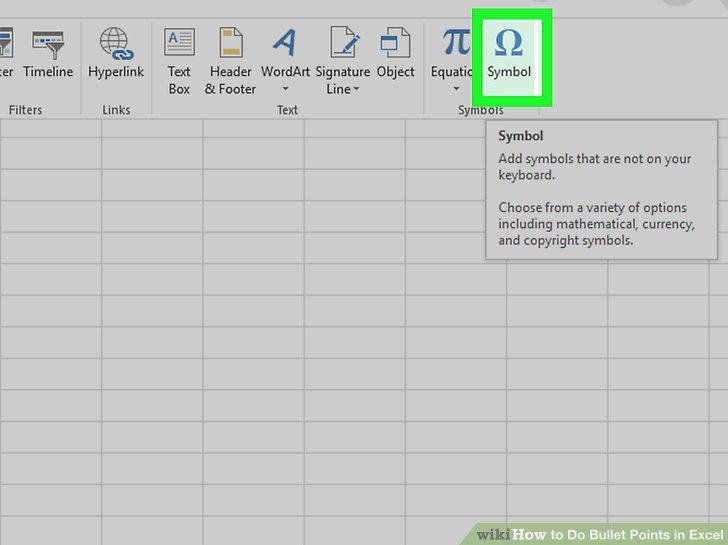
Task: Insert a Text Box
Action: [179, 62]
